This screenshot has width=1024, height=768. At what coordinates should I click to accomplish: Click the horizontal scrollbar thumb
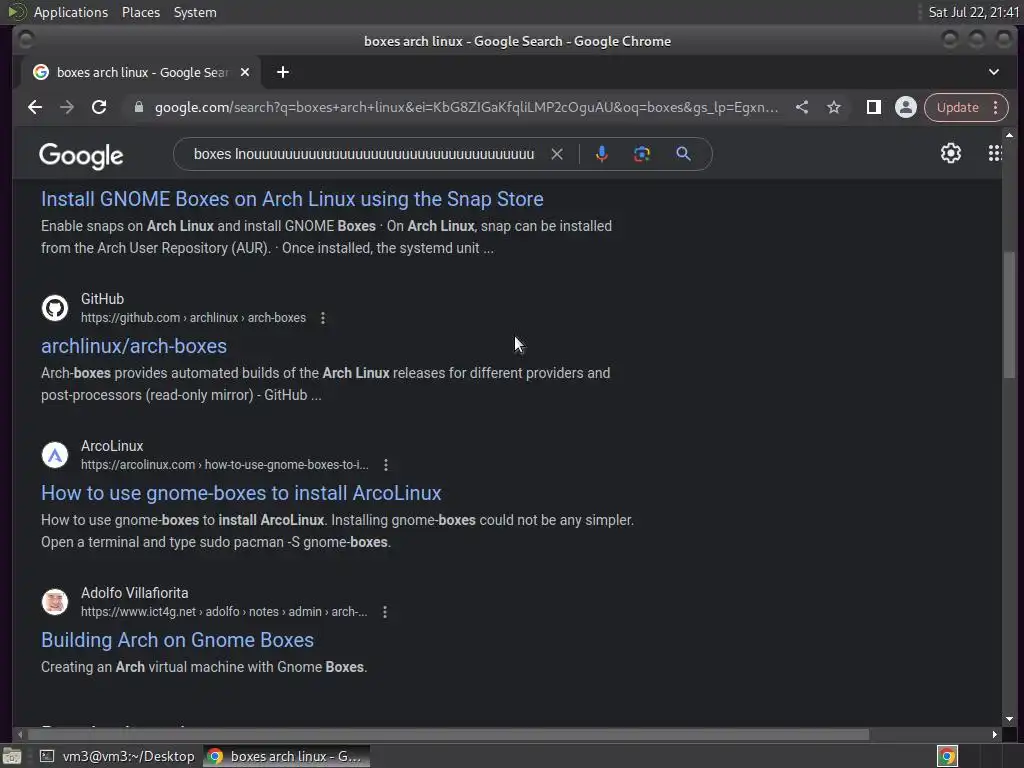(x=448, y=735)
